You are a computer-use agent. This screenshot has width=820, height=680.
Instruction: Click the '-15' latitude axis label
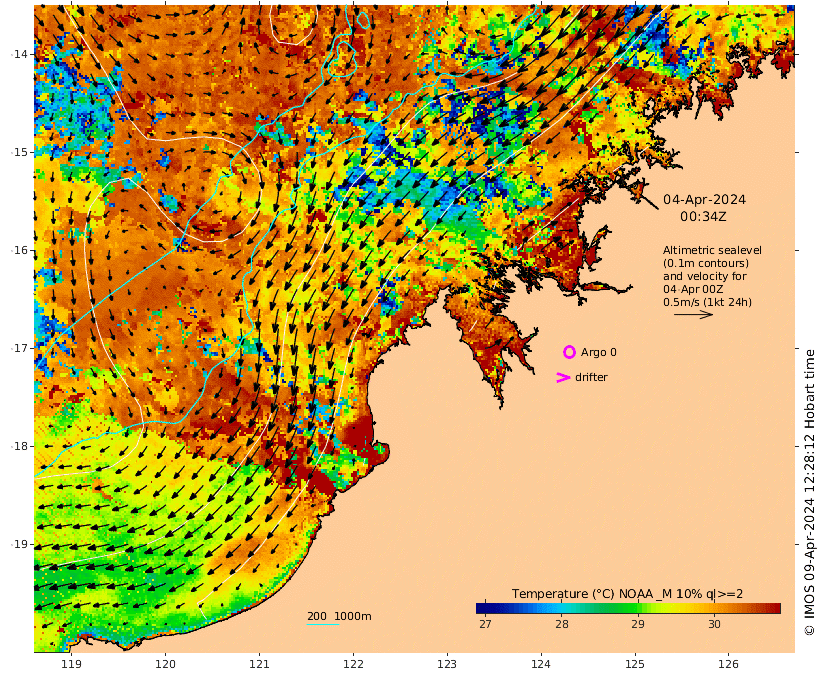point(20,152)
